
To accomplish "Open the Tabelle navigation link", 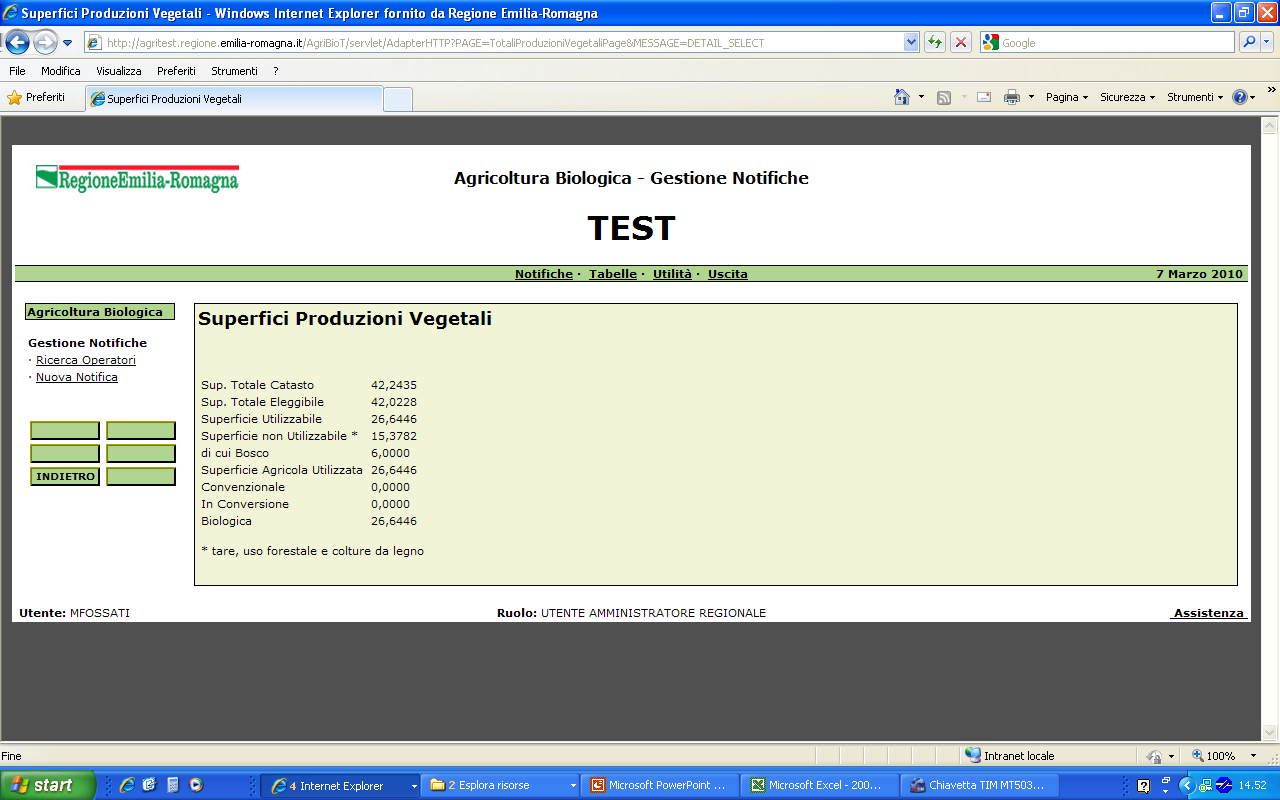I will tap(613, 274).
